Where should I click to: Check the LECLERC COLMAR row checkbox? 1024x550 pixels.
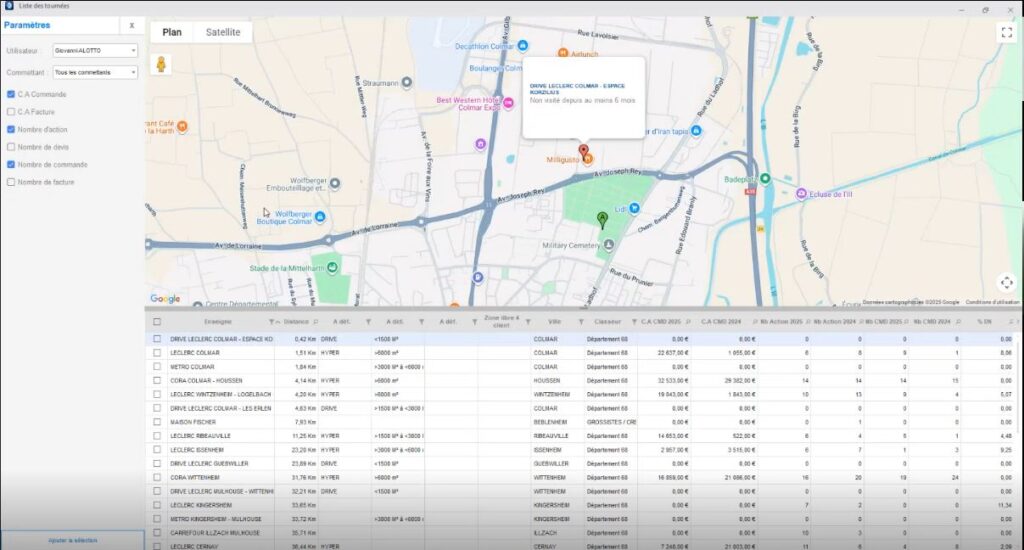point(156,353)
